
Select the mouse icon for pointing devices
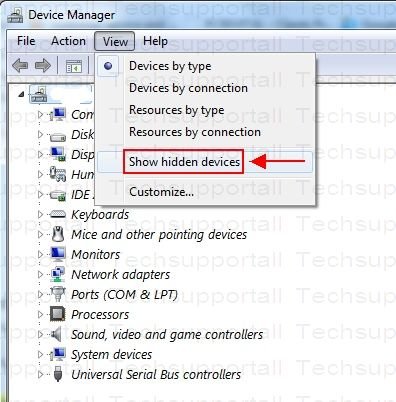tap(58, 234)
